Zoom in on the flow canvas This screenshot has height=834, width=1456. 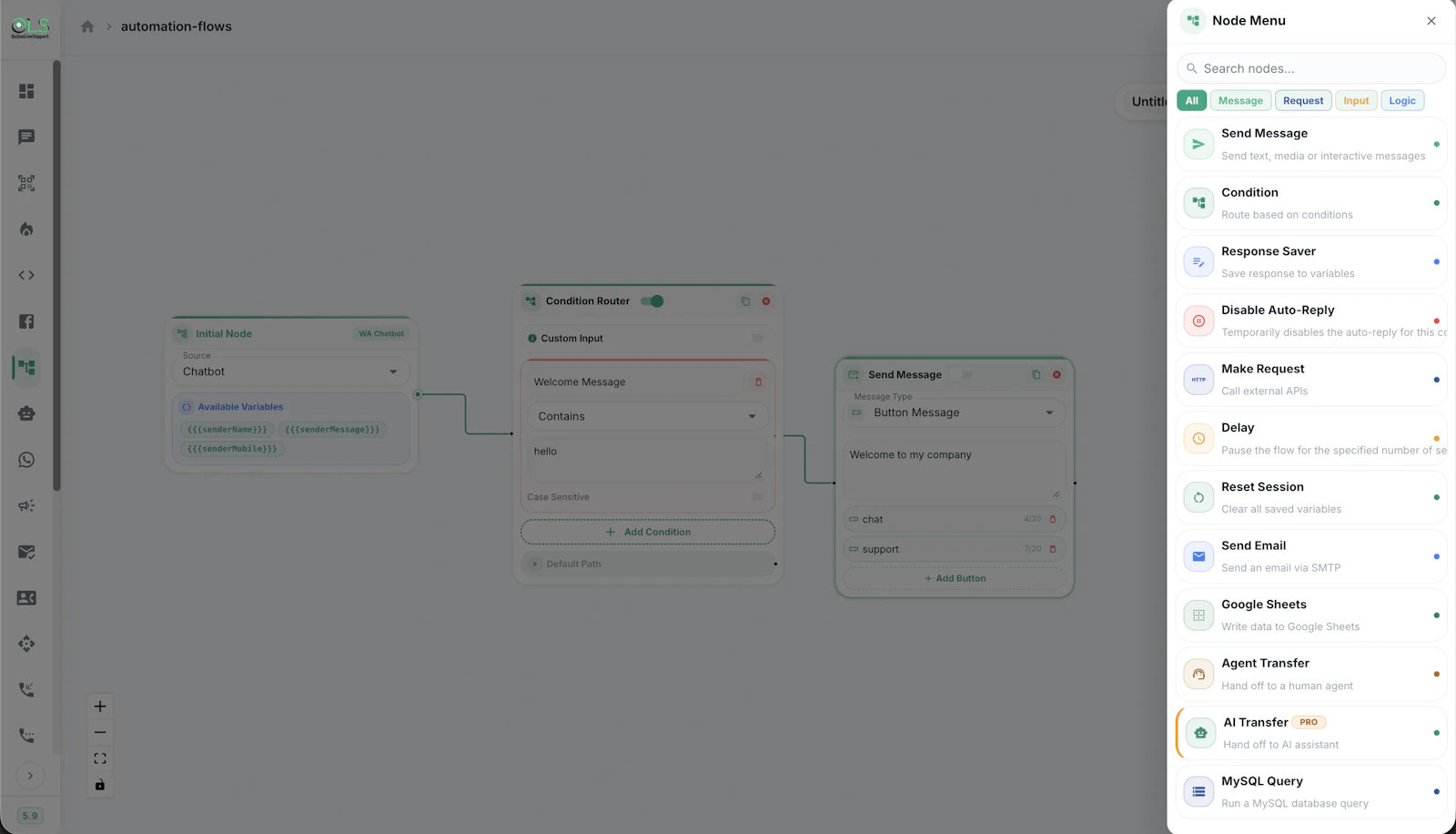click(x=100, y=707)
